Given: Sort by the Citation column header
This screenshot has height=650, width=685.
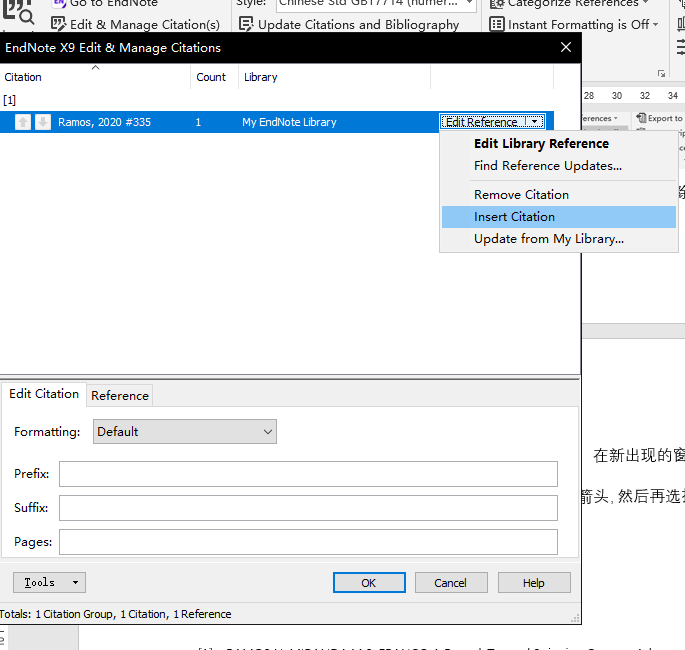Looking at the screenshot, I should point(95,77).
